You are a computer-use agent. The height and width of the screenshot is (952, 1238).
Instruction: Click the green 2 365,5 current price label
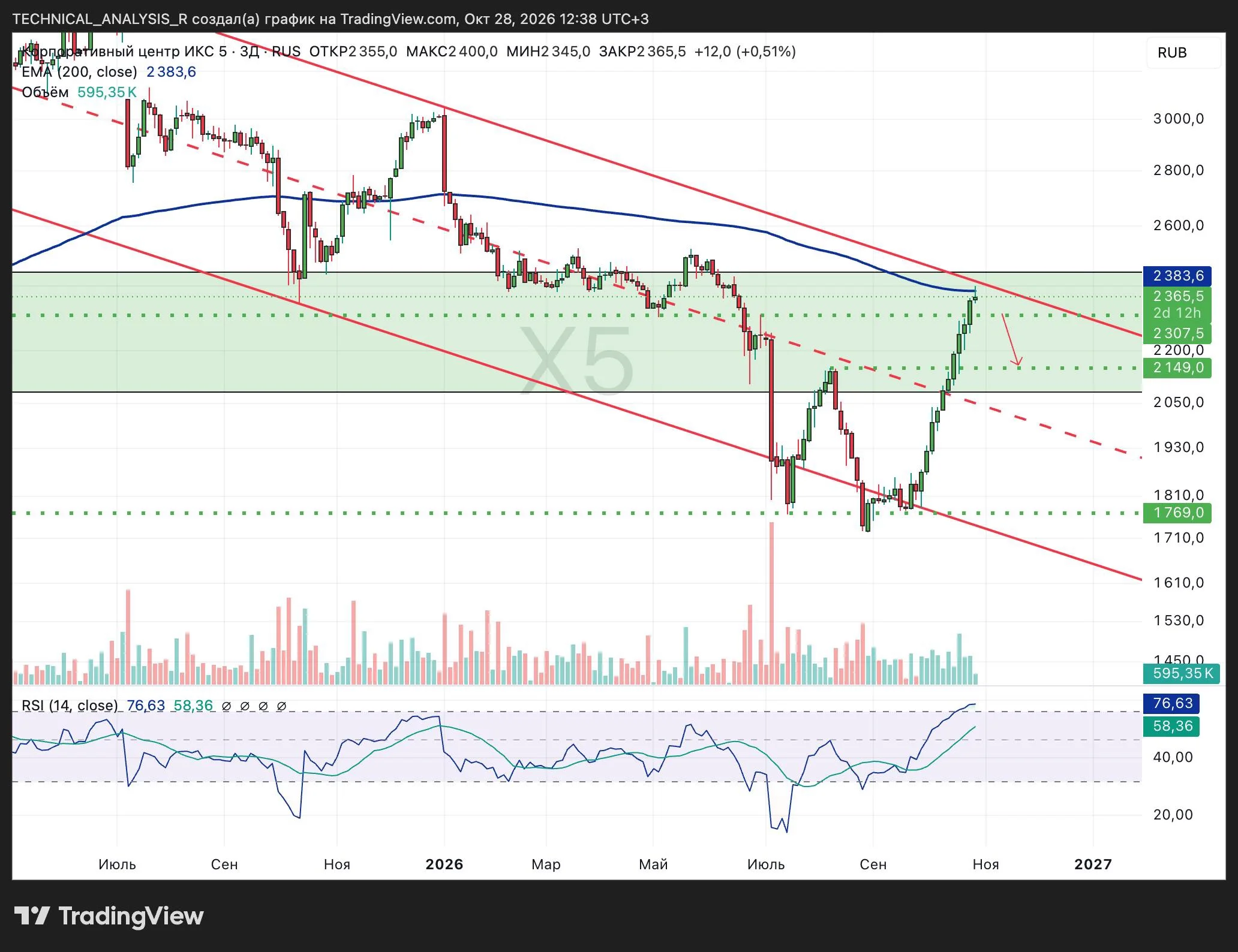pos(1177,296)
